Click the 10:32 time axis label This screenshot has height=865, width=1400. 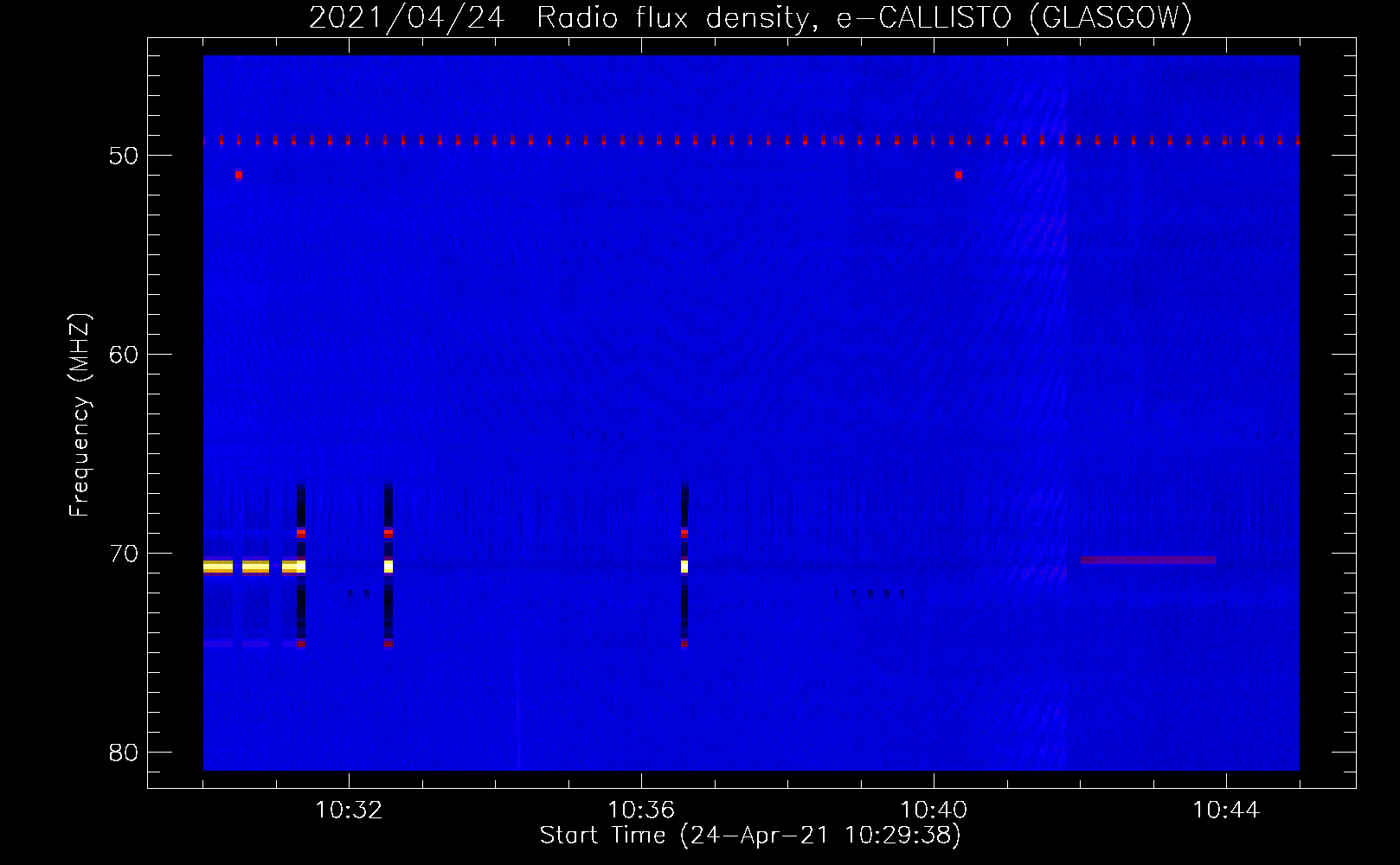(x=349, y=811)
